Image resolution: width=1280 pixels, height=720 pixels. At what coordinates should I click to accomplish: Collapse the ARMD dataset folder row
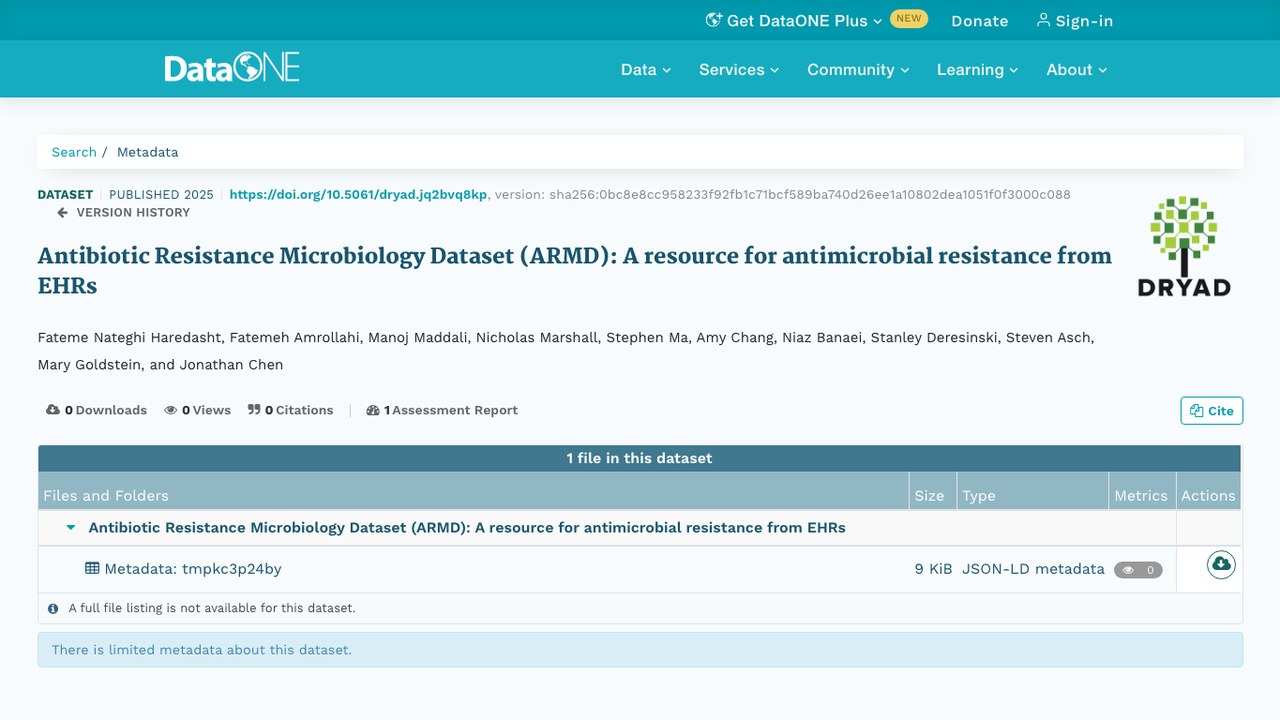pyautogui.click(x=71, y=527)
